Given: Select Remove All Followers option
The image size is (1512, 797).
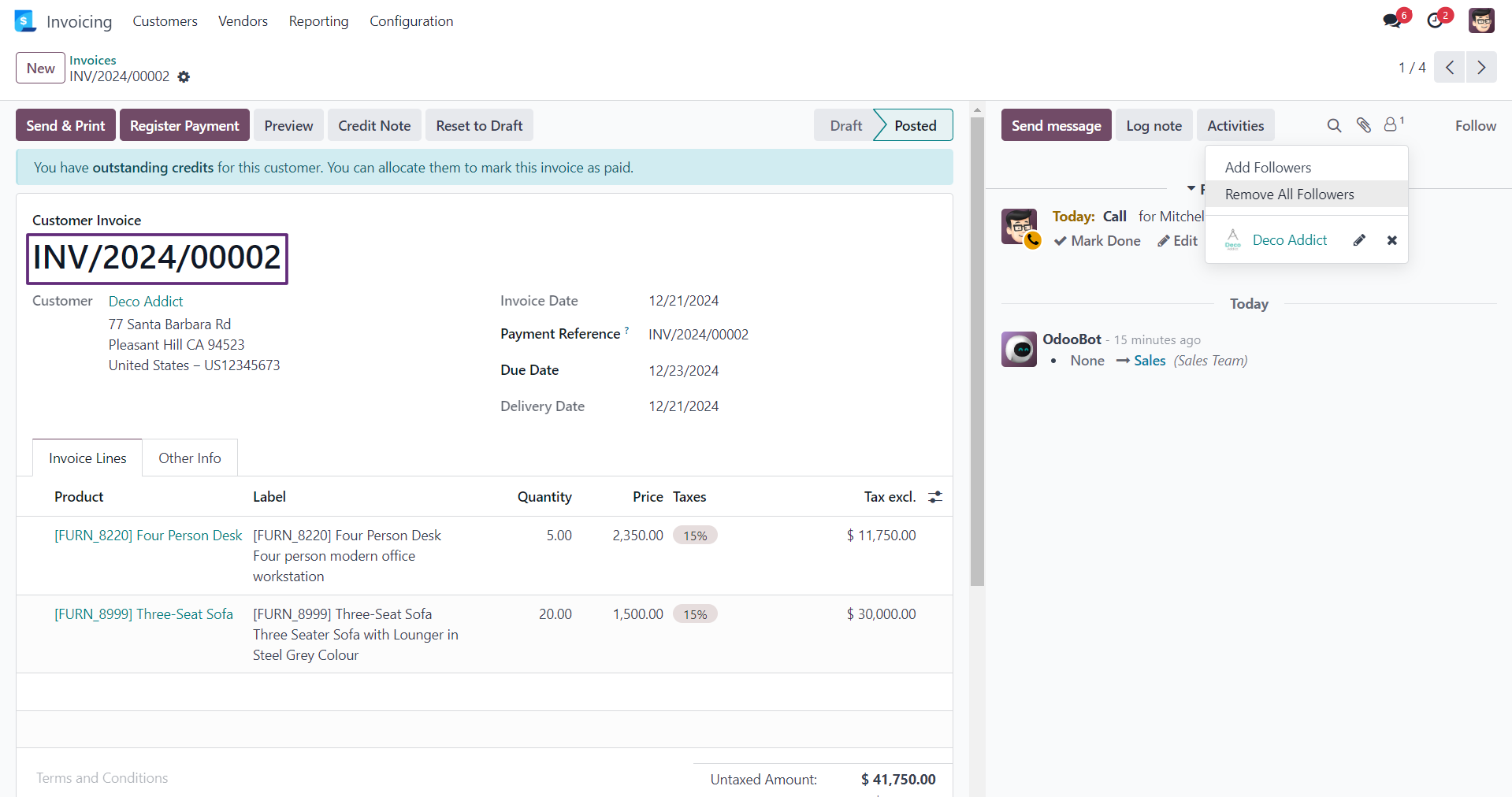Looking at the screenshot, I should pyautogui.click(x=1306, y=195).
